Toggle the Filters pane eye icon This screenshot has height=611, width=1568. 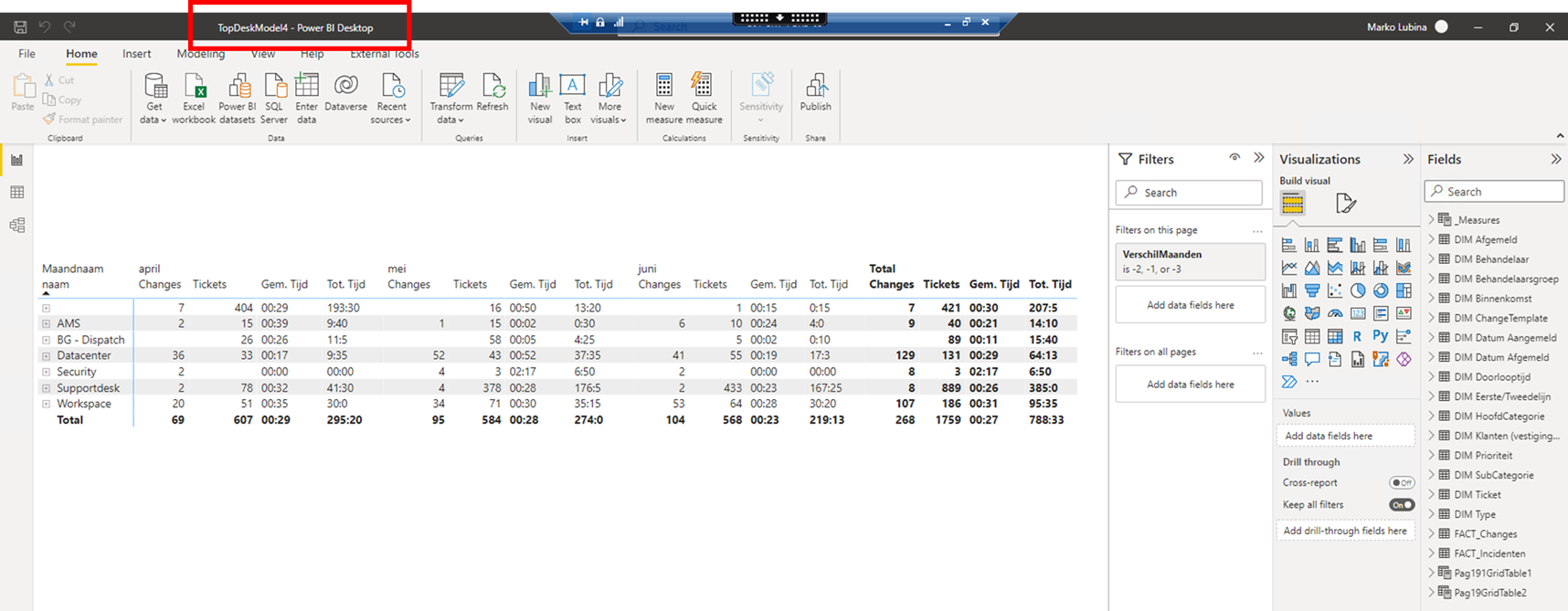(x=1234, y=158)
